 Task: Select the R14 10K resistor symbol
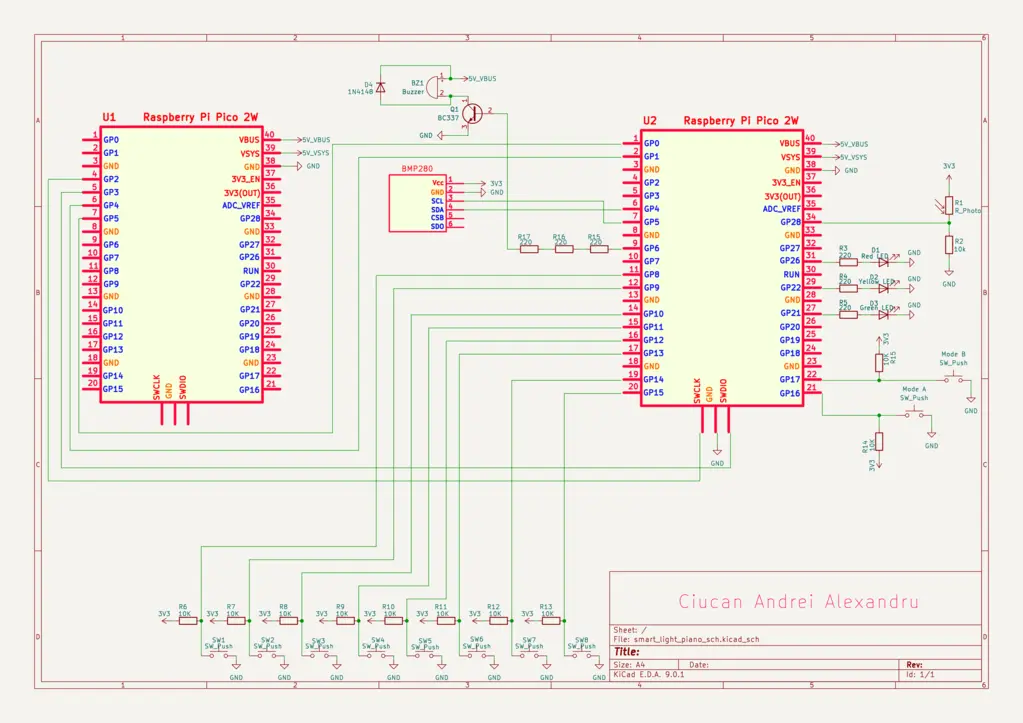point(879,441)
